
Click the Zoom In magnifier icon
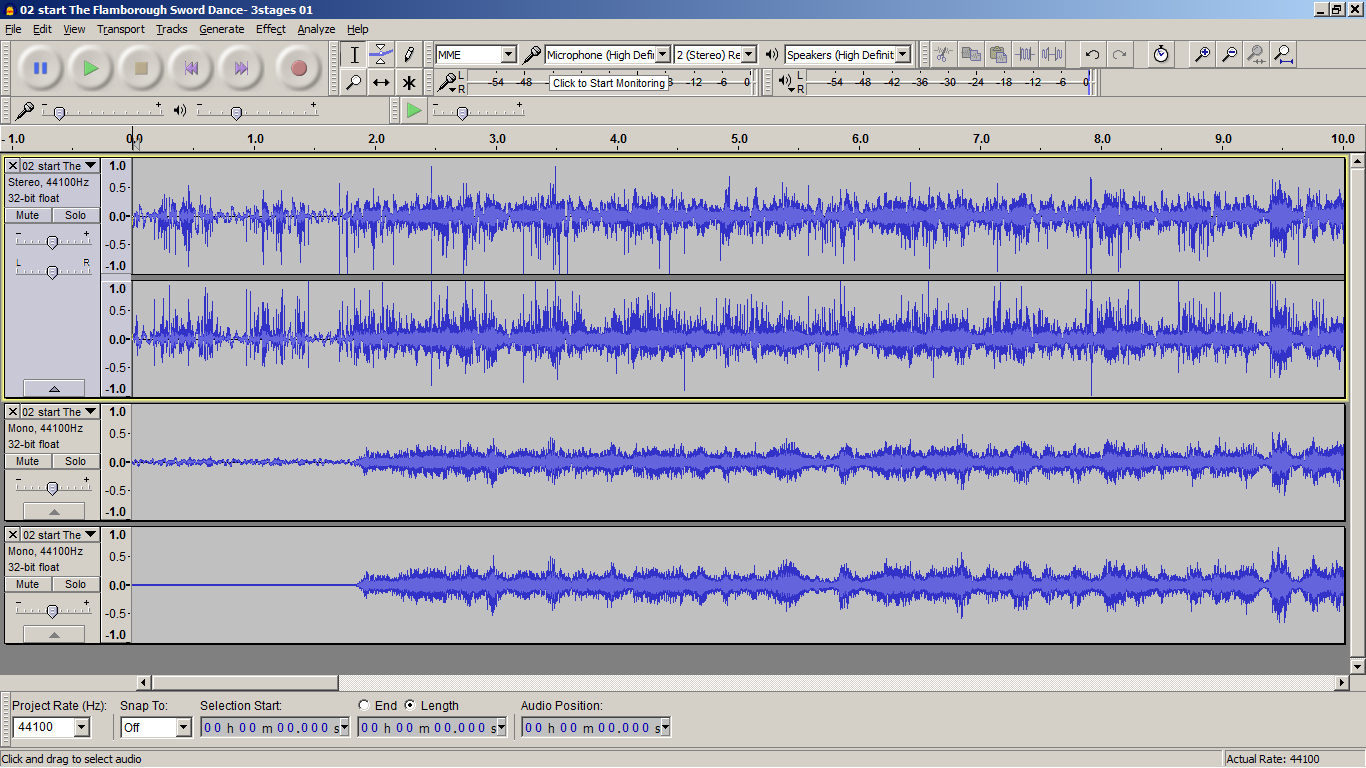(x=1203, y=54)
